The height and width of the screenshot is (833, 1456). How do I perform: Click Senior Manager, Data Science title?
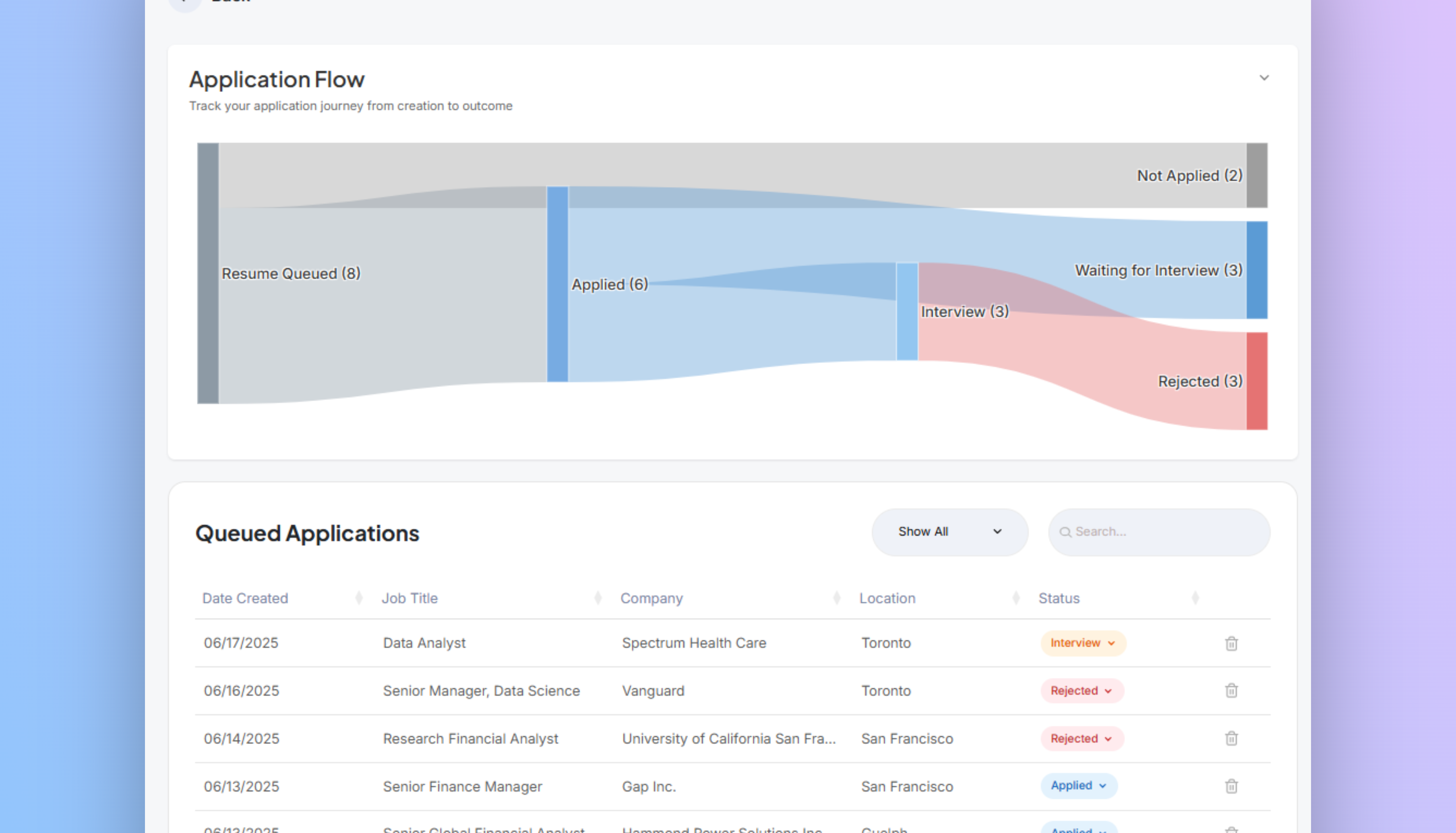click(482, 690)
